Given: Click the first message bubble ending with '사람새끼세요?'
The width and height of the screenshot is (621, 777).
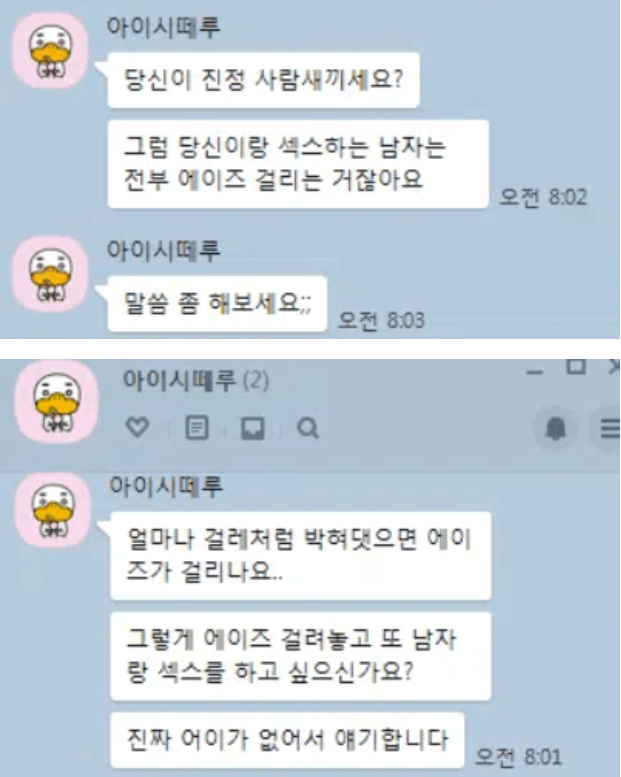Looking at the screenshot, I should tap(264, 80).
